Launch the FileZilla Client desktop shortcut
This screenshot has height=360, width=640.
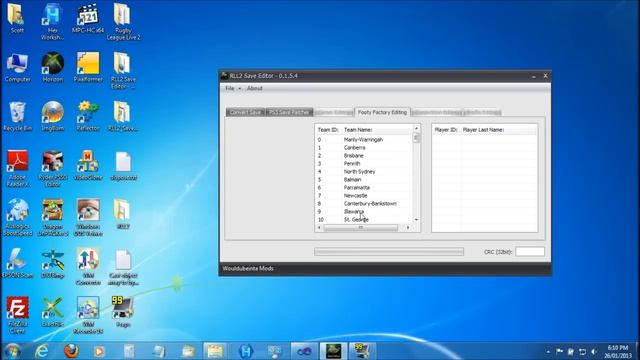17,315
